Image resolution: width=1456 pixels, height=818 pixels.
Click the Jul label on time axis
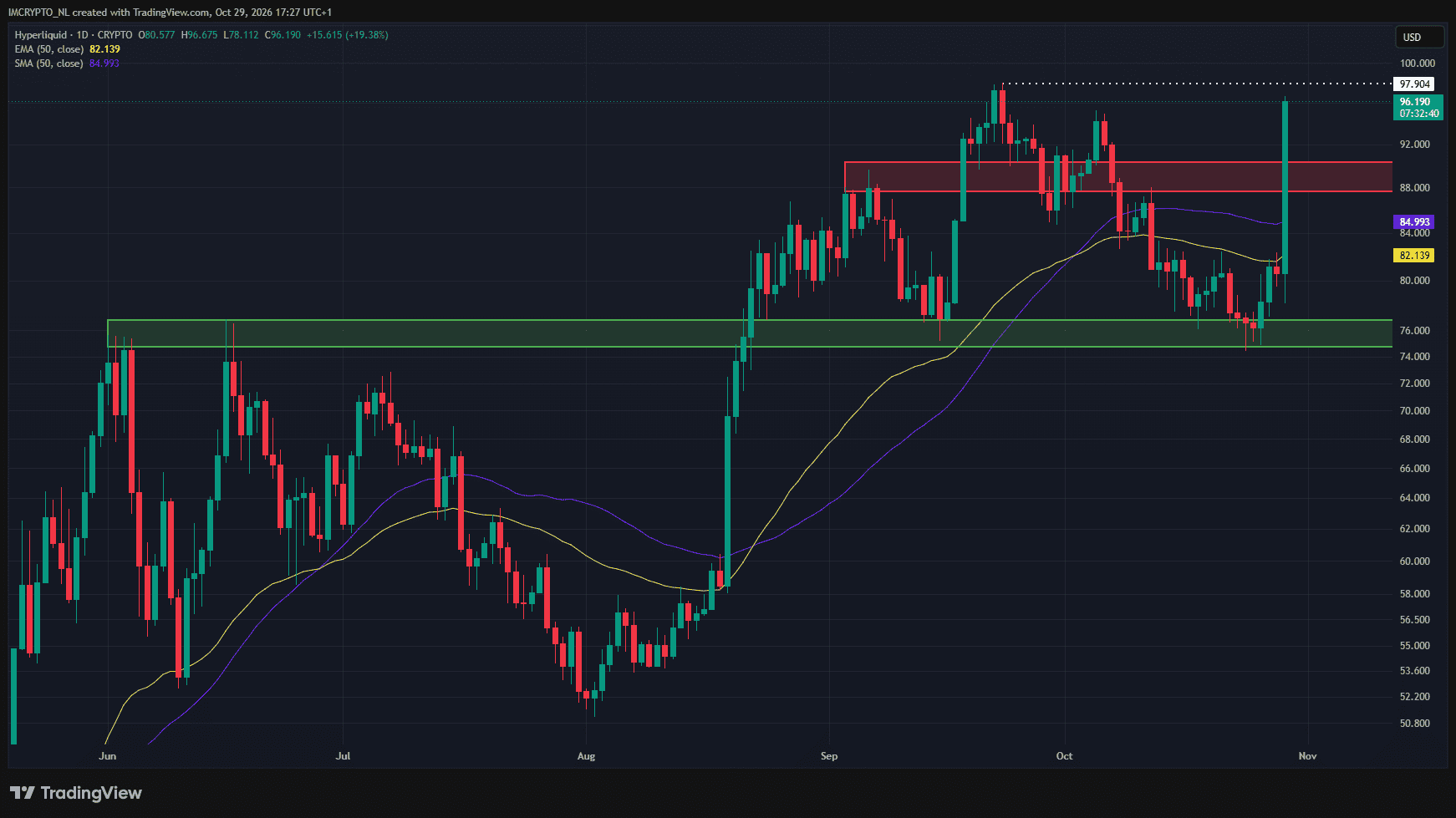(343, 756)
